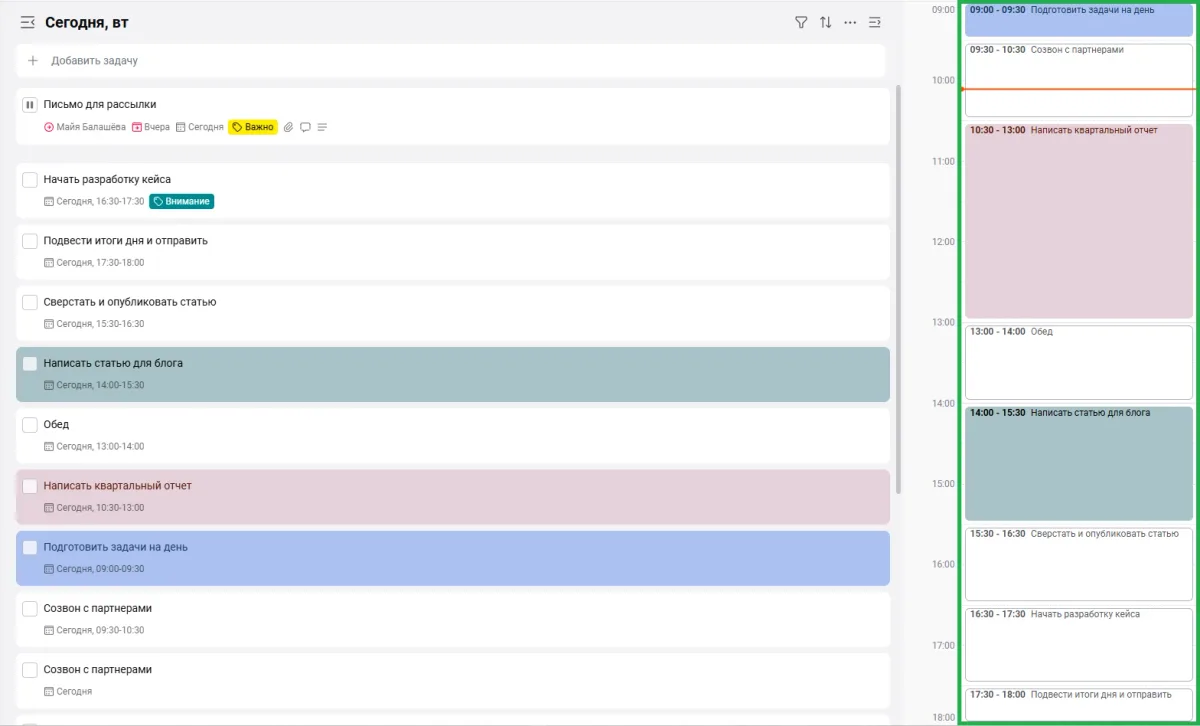The width and height of the screenshot is (1200, 726).
Task: Open the task filter funnel icon
Action: tap(801, 22)
